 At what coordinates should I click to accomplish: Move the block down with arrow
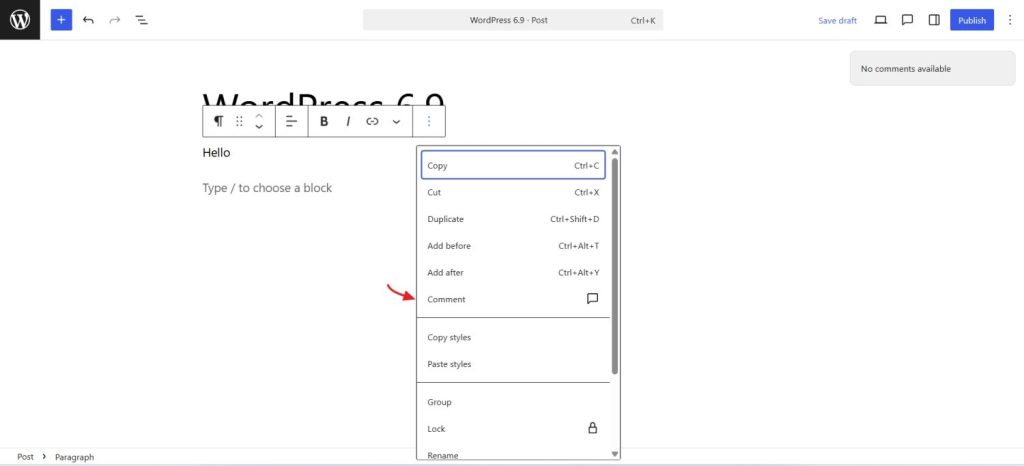coord(259,127)
